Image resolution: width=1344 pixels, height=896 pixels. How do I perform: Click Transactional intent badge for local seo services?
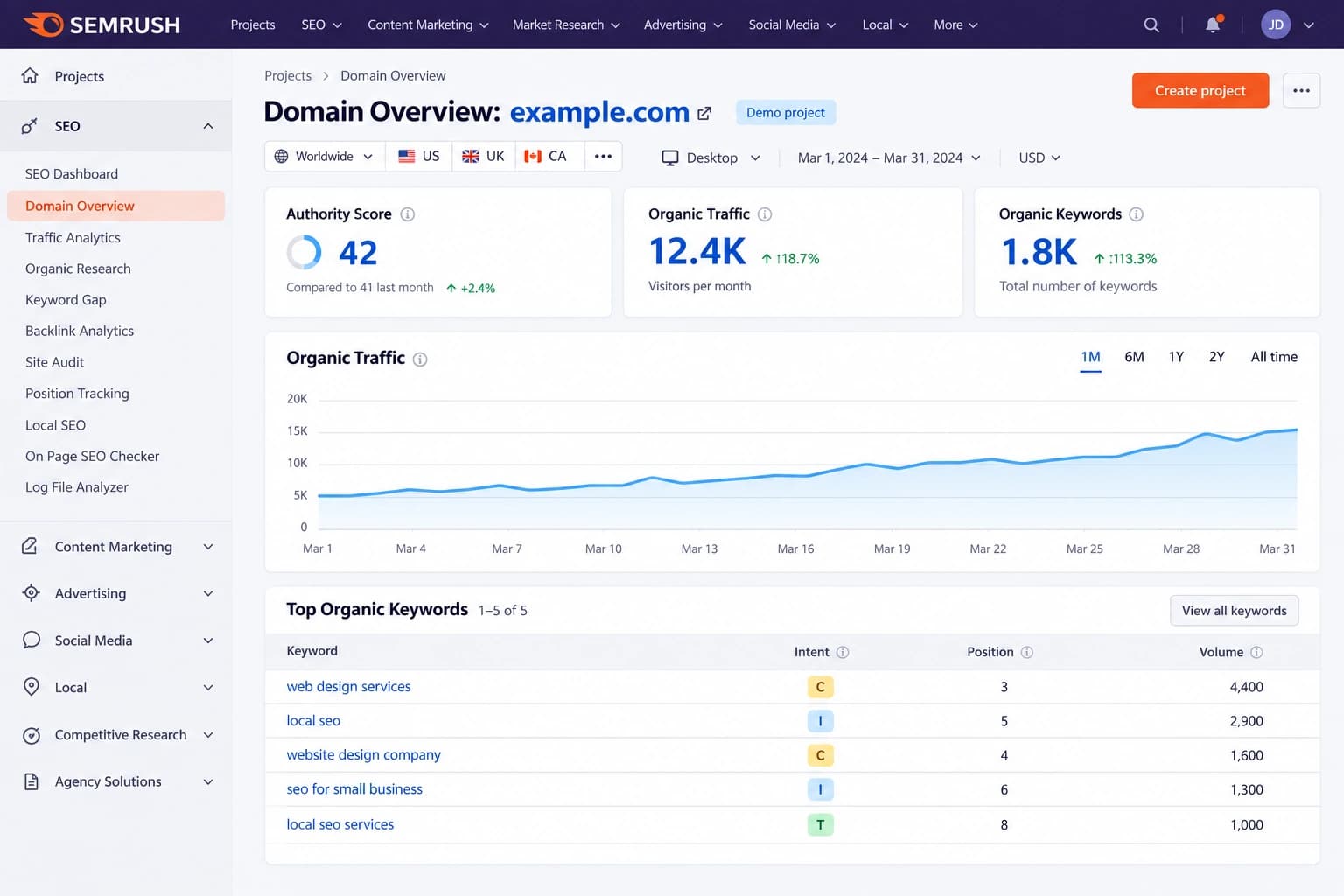pos(820,824)
